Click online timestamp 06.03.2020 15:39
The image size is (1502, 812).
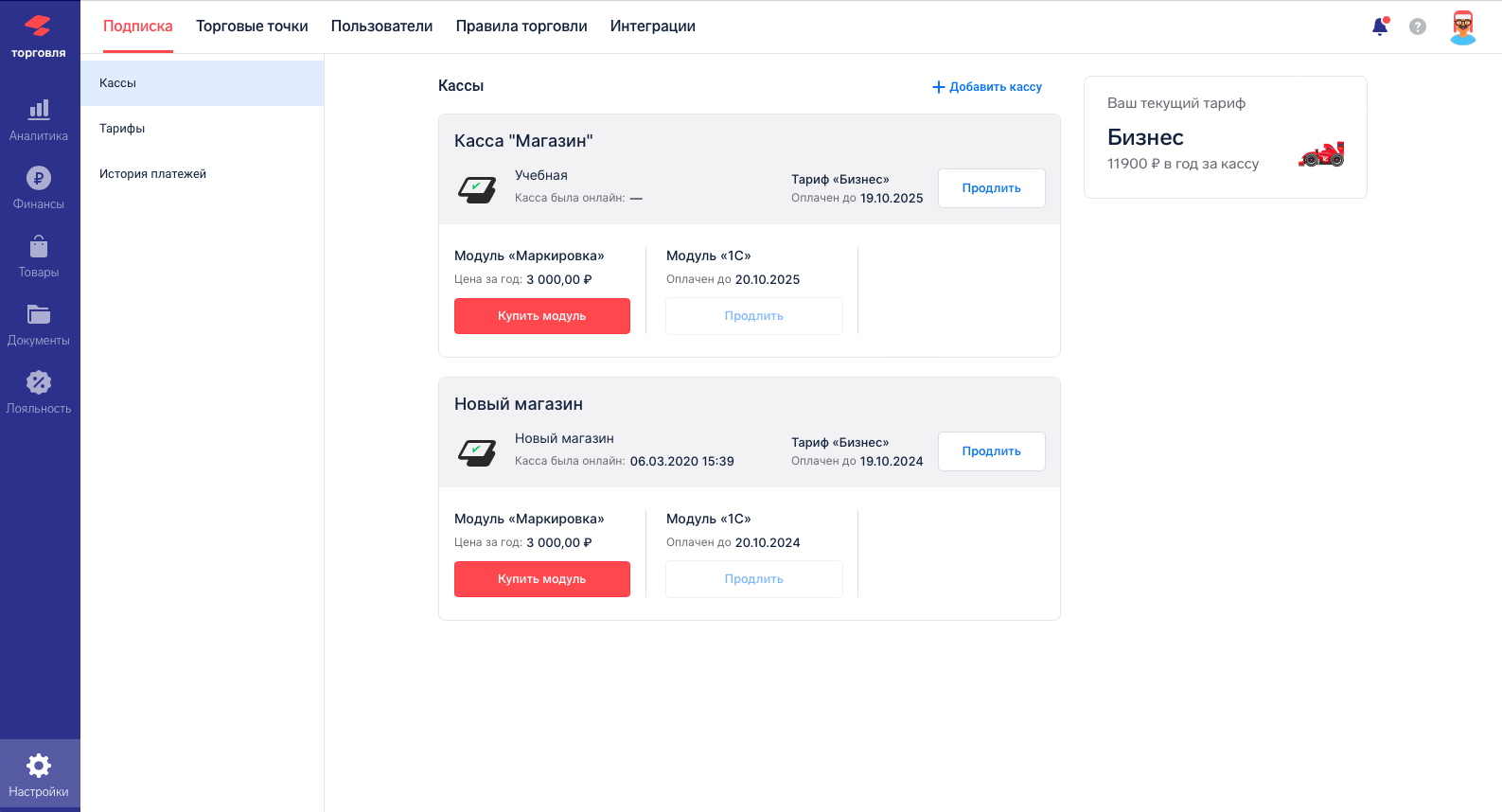click(x=682, y=461)
